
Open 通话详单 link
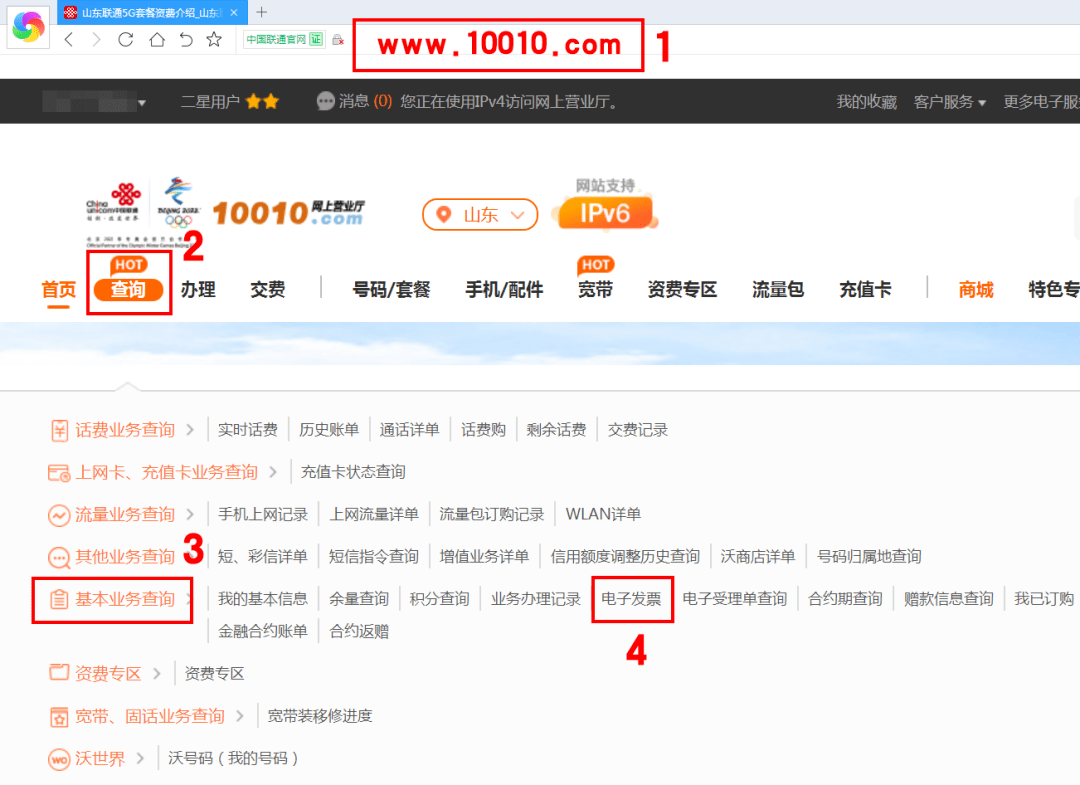tap(409, 430)
